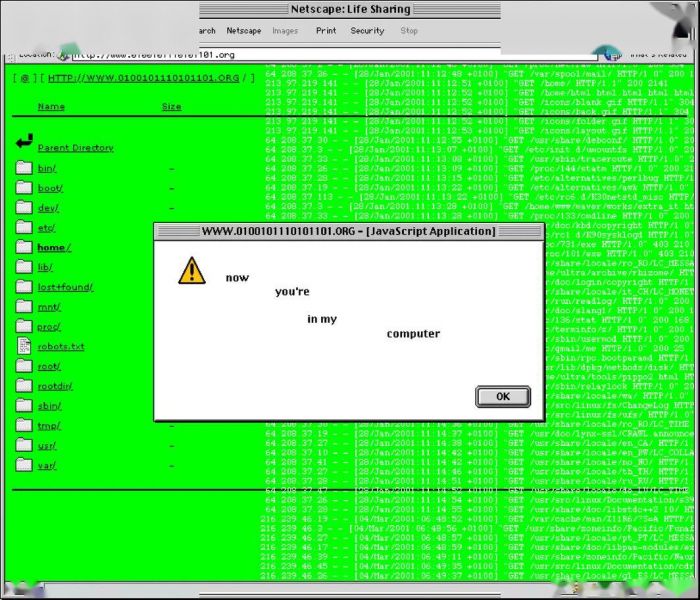Follow the var/ link
The height and width of the screenshot is (600, 700).
[x=47, y=466]
